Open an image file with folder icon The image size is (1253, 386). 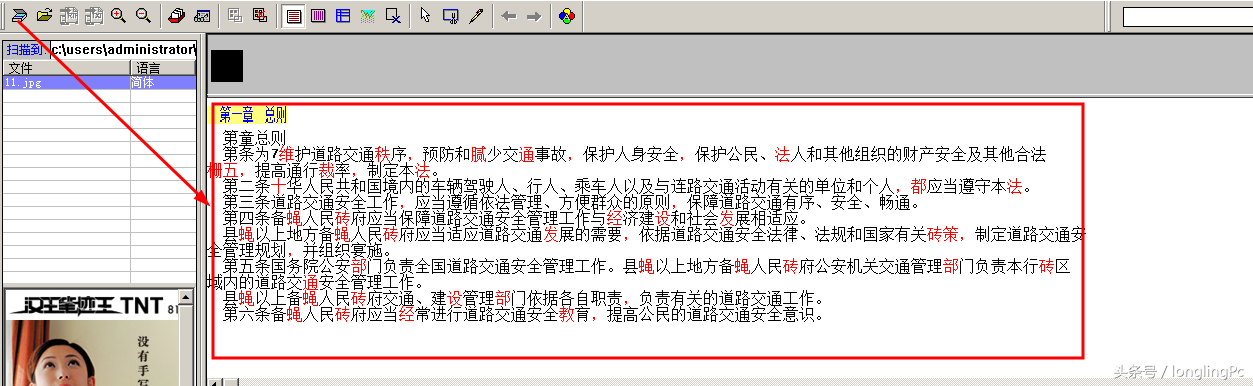(44, 16)
